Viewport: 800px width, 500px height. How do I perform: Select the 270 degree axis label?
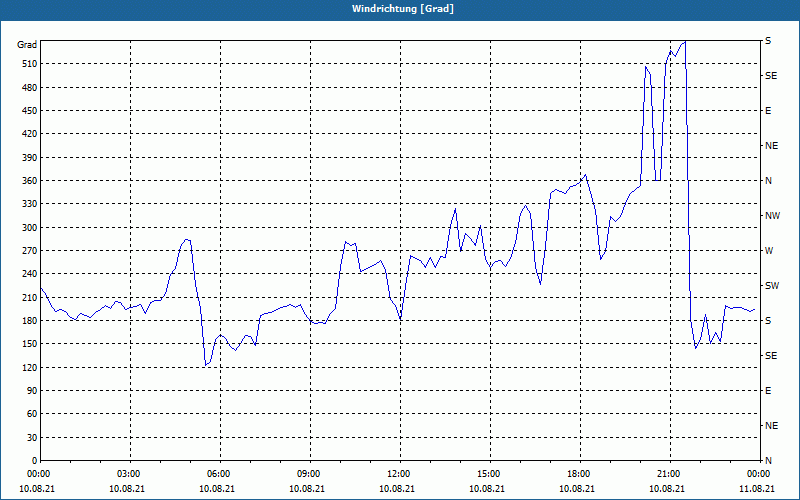click(30, 251)
